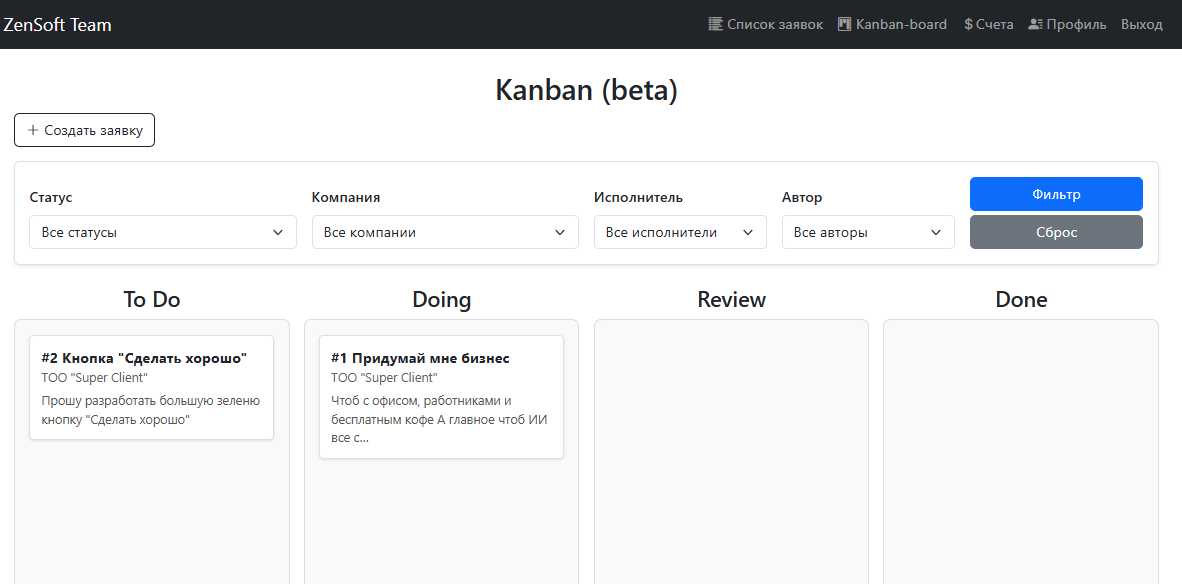Apply filters with the "Фильтр" button
Screen dimensions: 1182x584
pos(1055,193)
